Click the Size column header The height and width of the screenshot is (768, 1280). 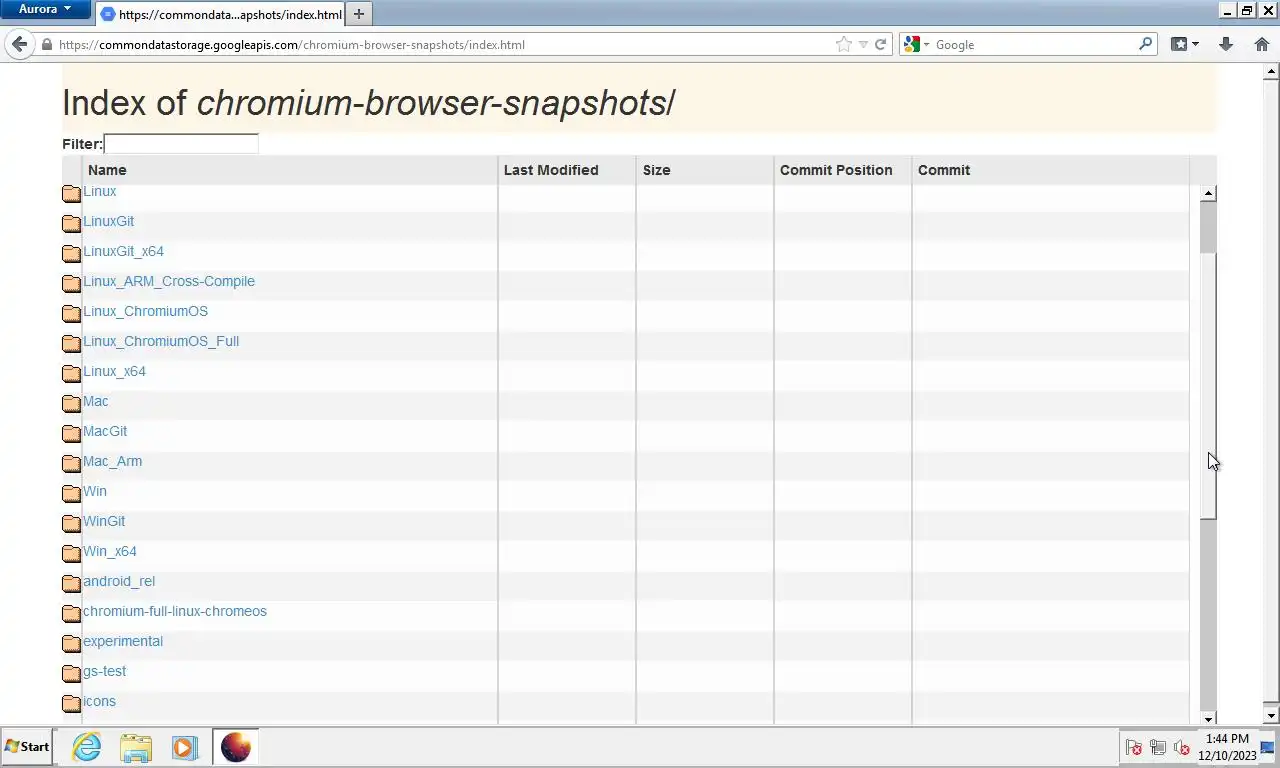[704, 170]
